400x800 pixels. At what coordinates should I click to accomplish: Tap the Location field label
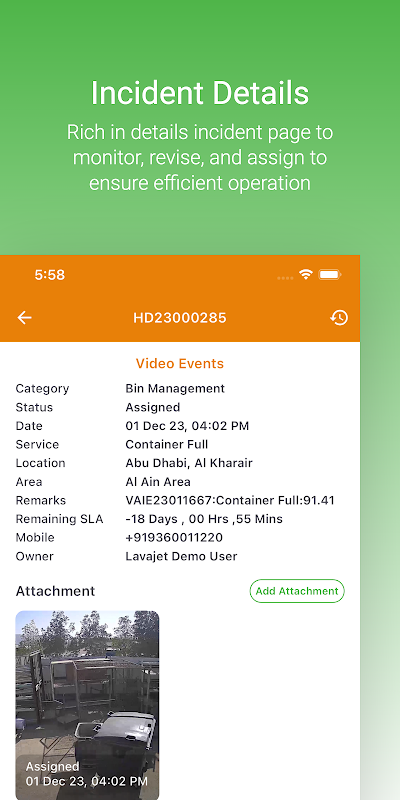click(x=40, y=463)
